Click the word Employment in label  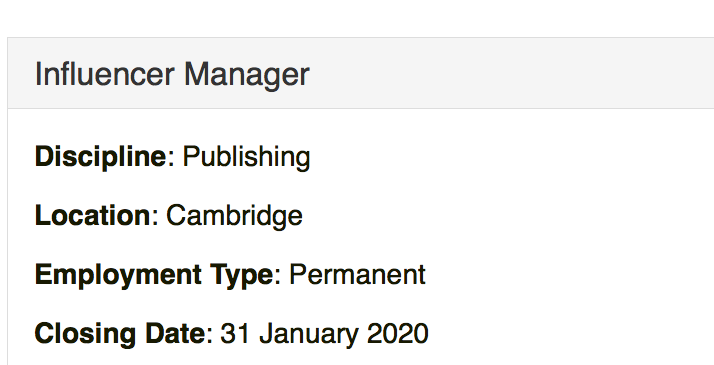click(x=118, y=274)
